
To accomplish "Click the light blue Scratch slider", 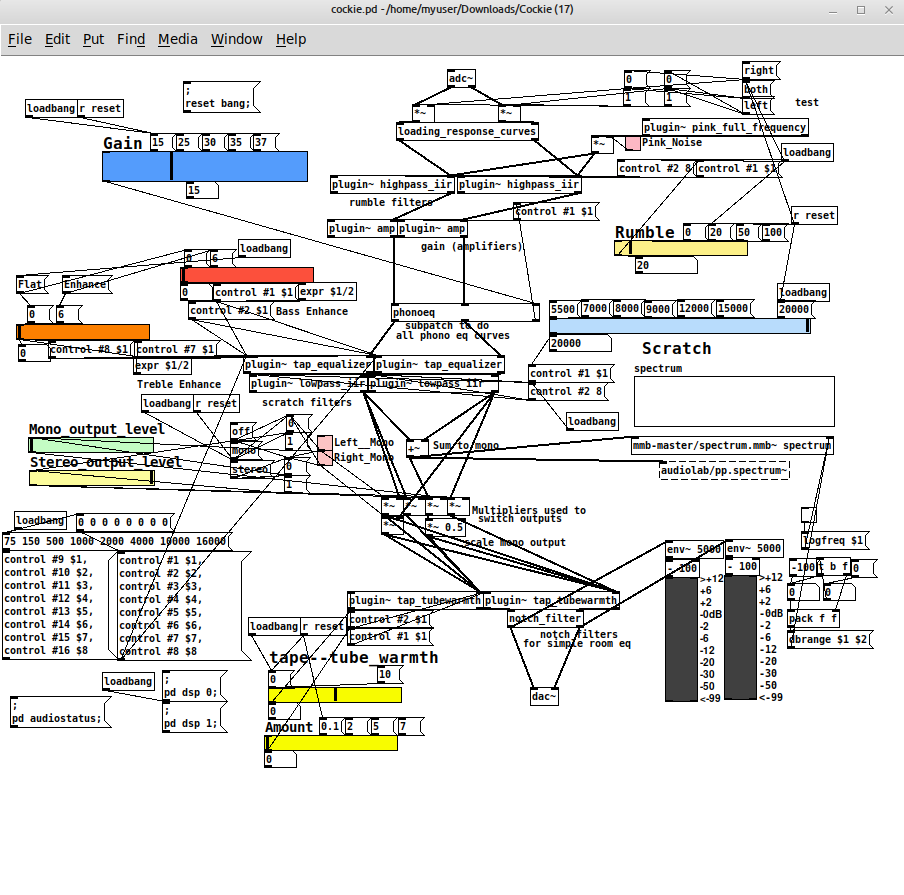I will click(680, 326).
